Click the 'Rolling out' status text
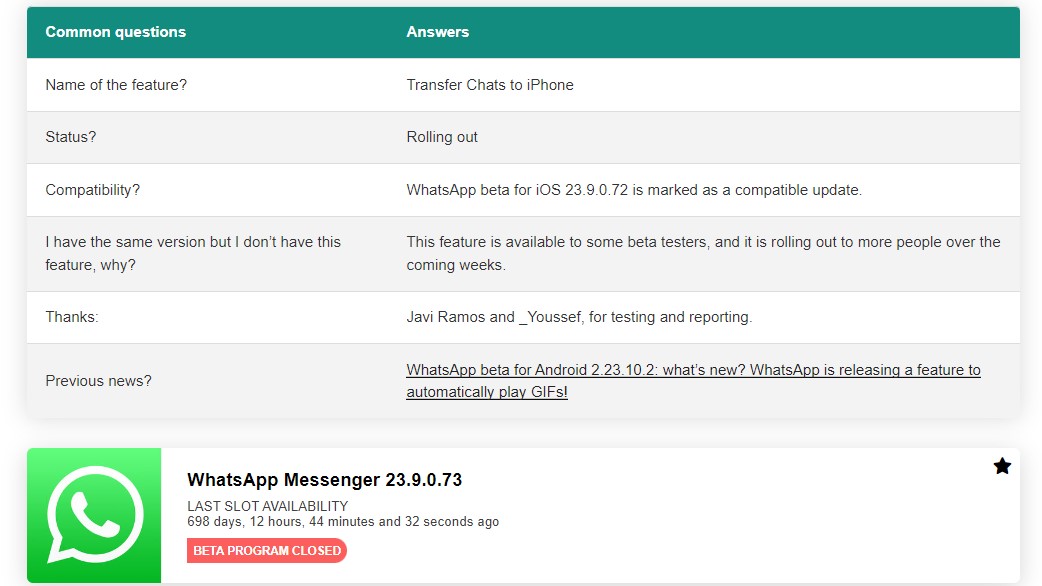Screen dimensions: 1042x586 click(442, 137)
